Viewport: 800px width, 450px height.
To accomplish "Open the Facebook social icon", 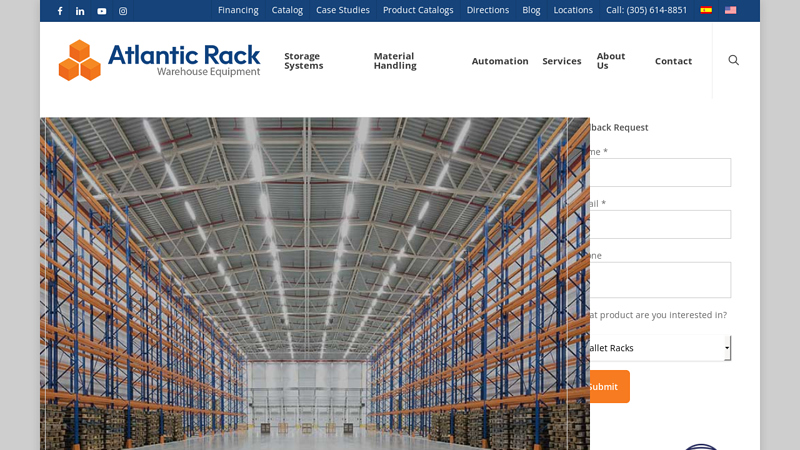I will [x=60, y=11].
